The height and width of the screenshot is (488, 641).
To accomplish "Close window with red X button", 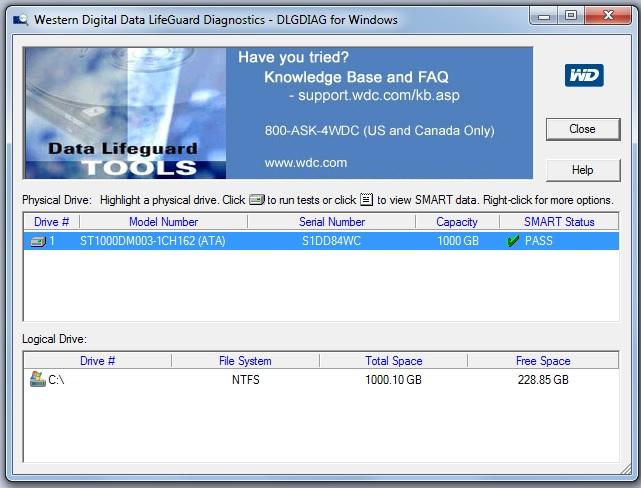I will coord(608,16).
